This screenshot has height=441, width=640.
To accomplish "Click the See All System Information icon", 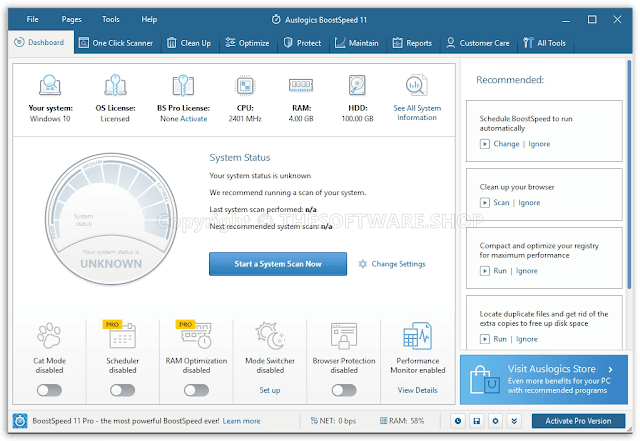I will pos(417,85).
